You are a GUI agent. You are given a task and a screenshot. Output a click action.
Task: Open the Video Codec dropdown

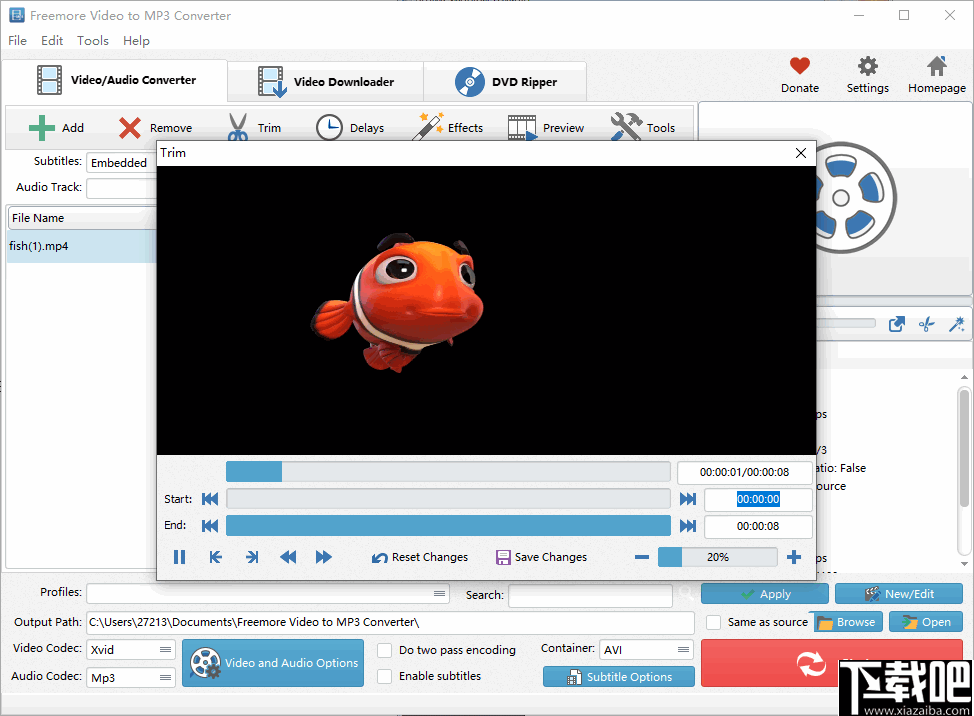click(130, 649)
